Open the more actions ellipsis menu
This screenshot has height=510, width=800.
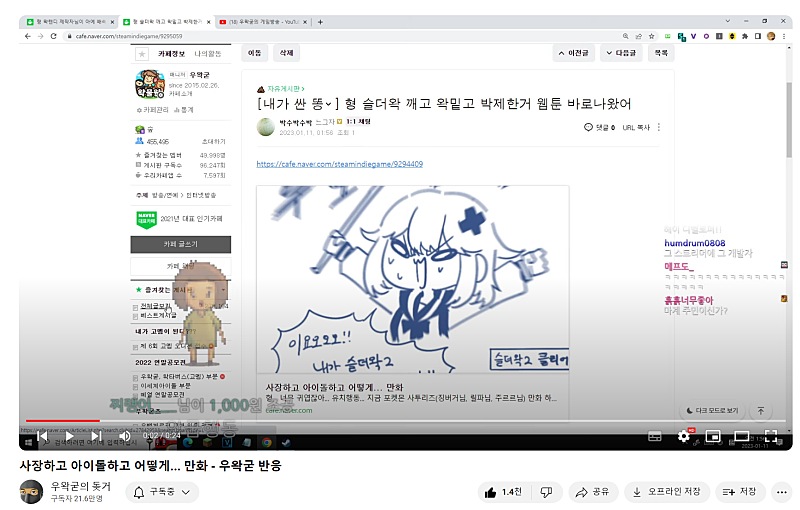(x=782, y=492)
